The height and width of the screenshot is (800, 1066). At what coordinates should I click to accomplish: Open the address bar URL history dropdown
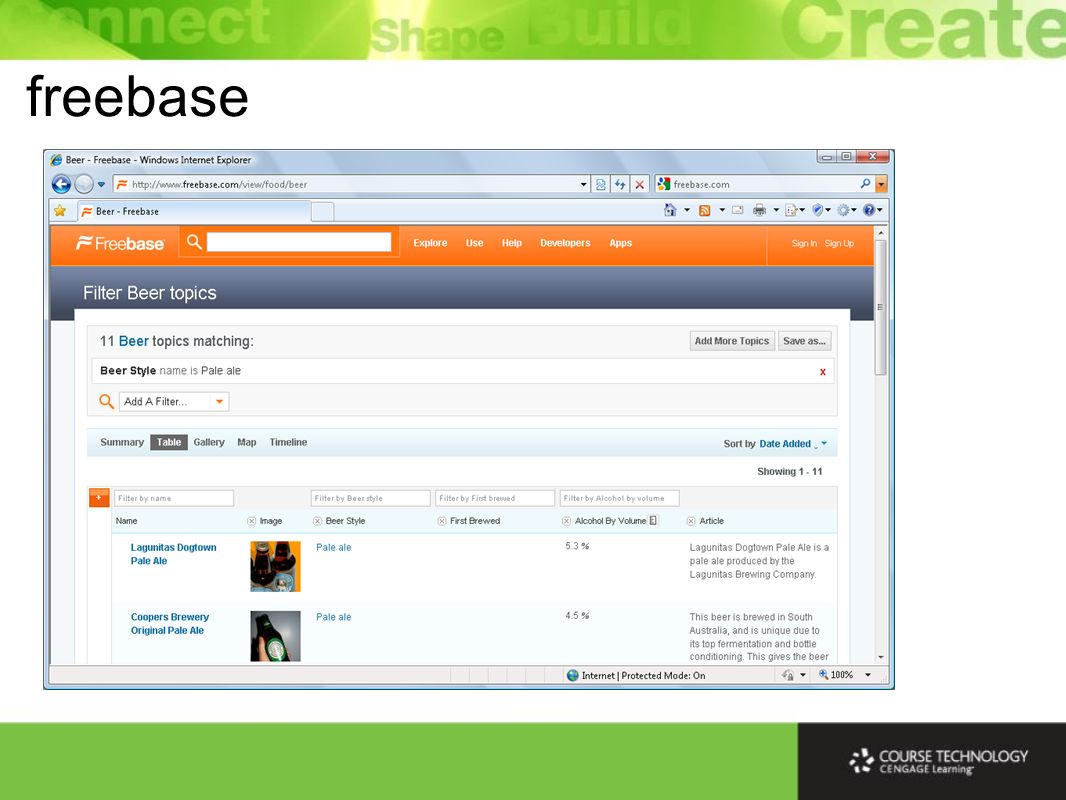(x=583, y=184)
